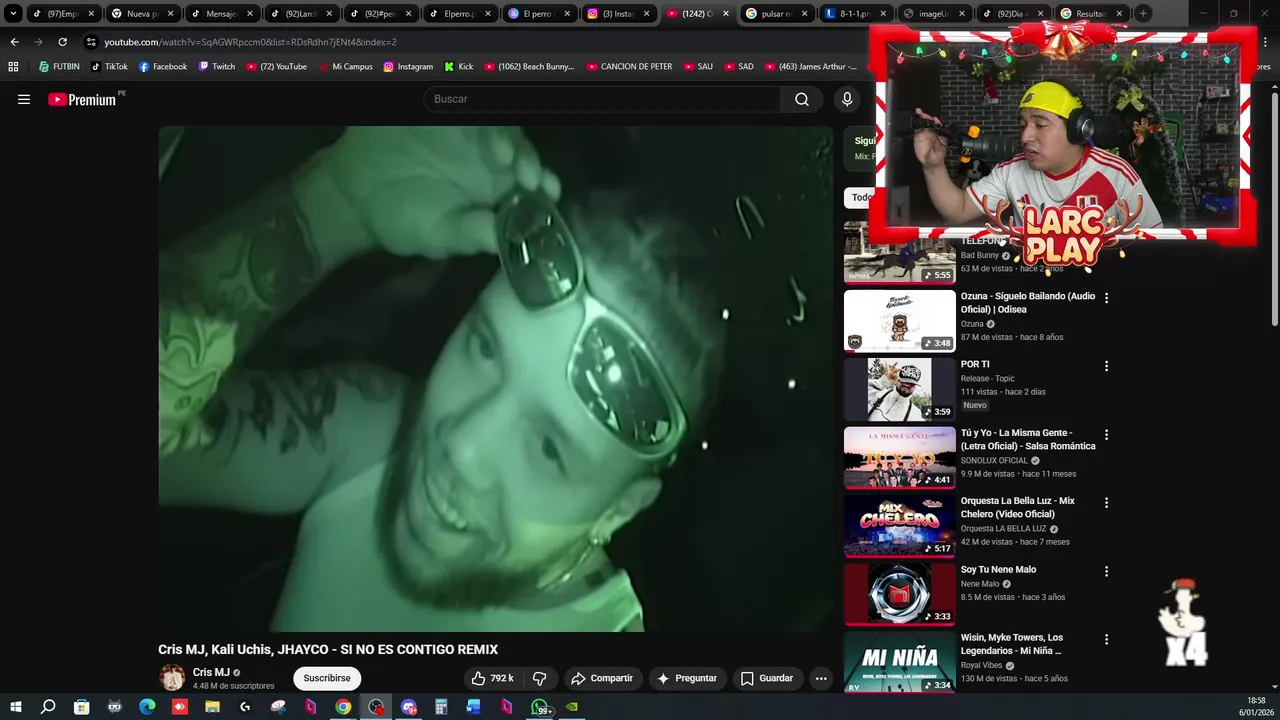This screenshot has height=720, width=1280.
Task: Click the video player area
Action: (x=495, y=378)
